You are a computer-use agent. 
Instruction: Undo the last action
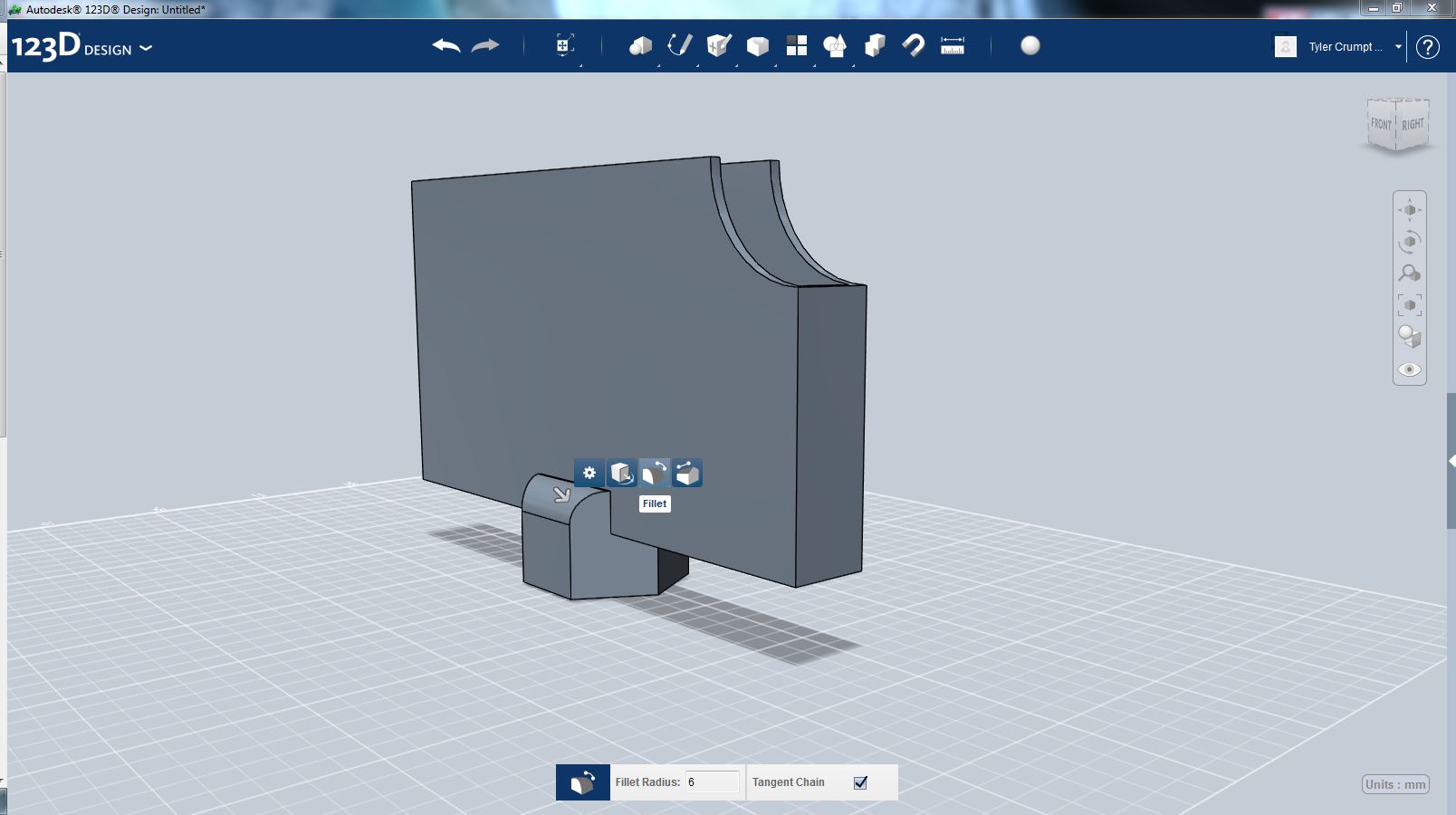[x=446, y=45]
